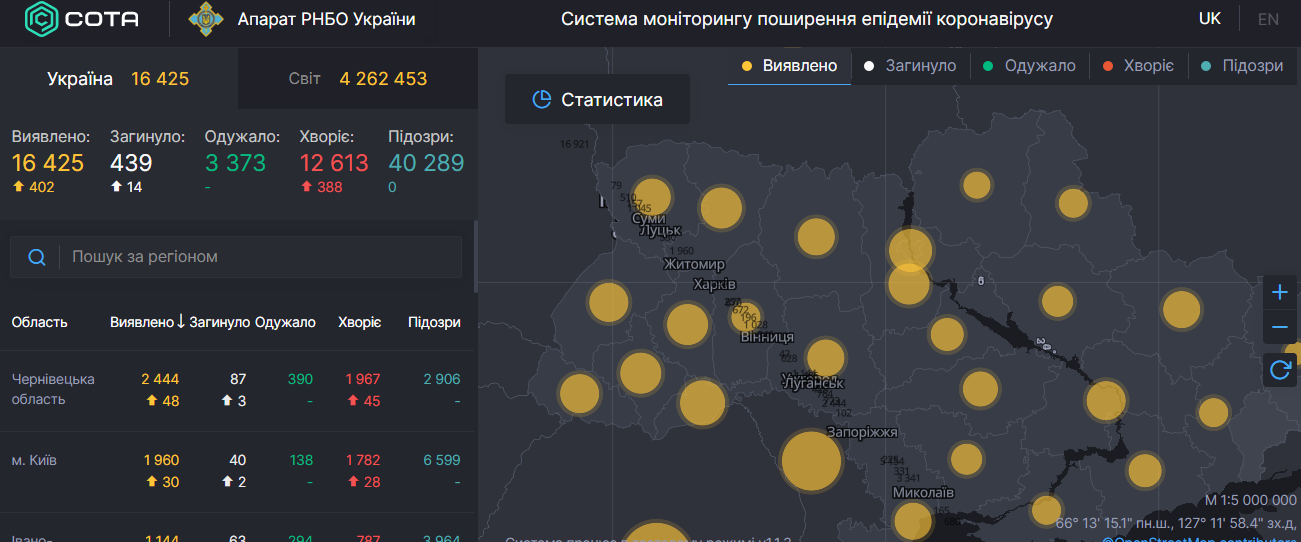1301x542 pixels.
Task: Click Чернівецька sick count 1 967
Action: [363, 379]
